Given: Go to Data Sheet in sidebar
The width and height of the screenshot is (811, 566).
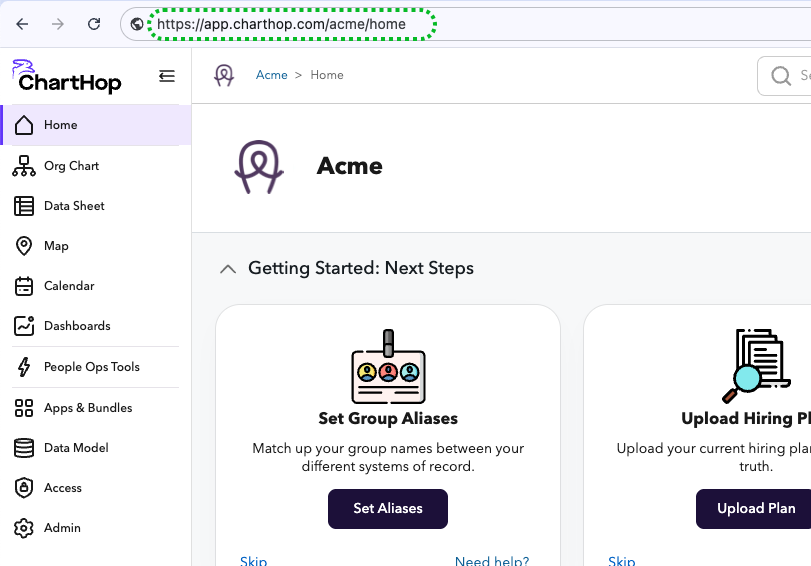Looking at the screenshot, I should click(74, 206).
